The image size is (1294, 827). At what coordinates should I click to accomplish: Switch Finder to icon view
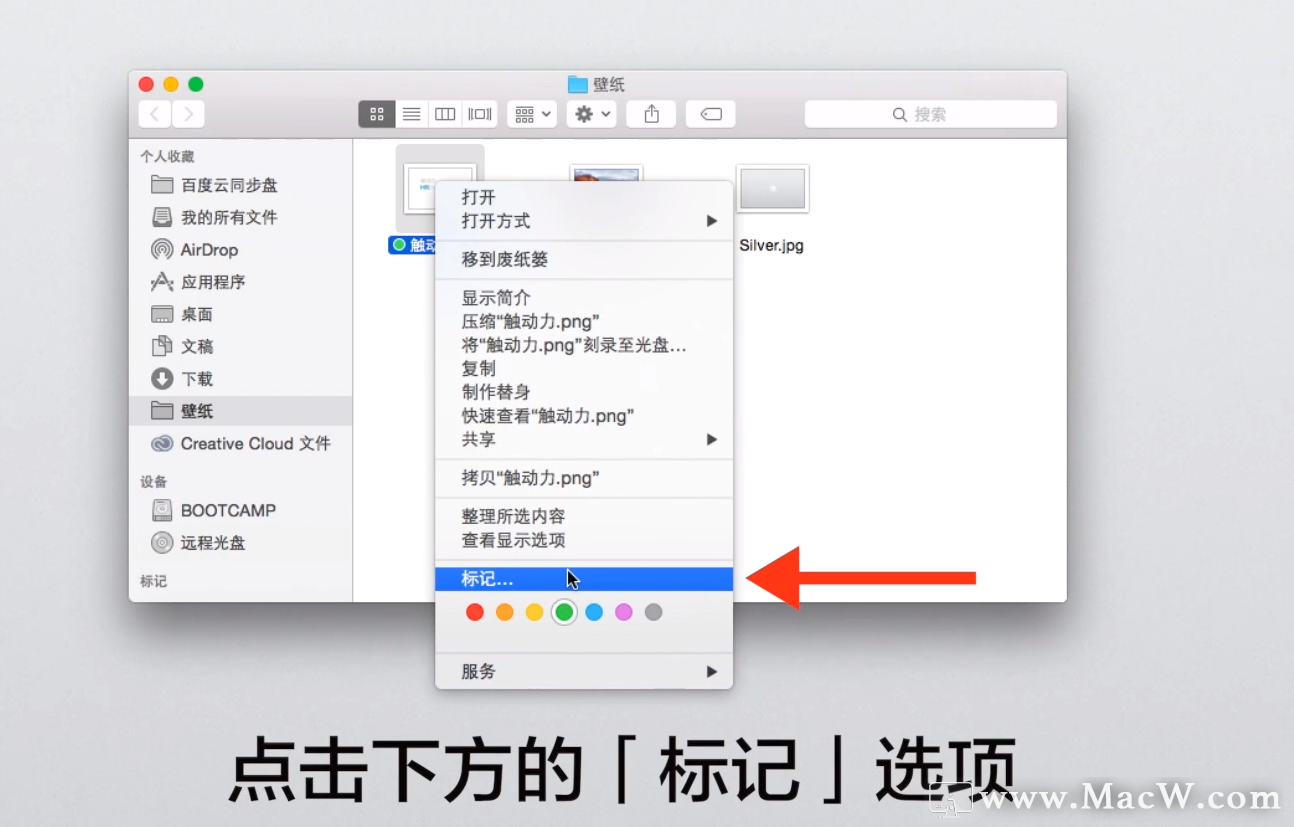(x=377, y=114)
